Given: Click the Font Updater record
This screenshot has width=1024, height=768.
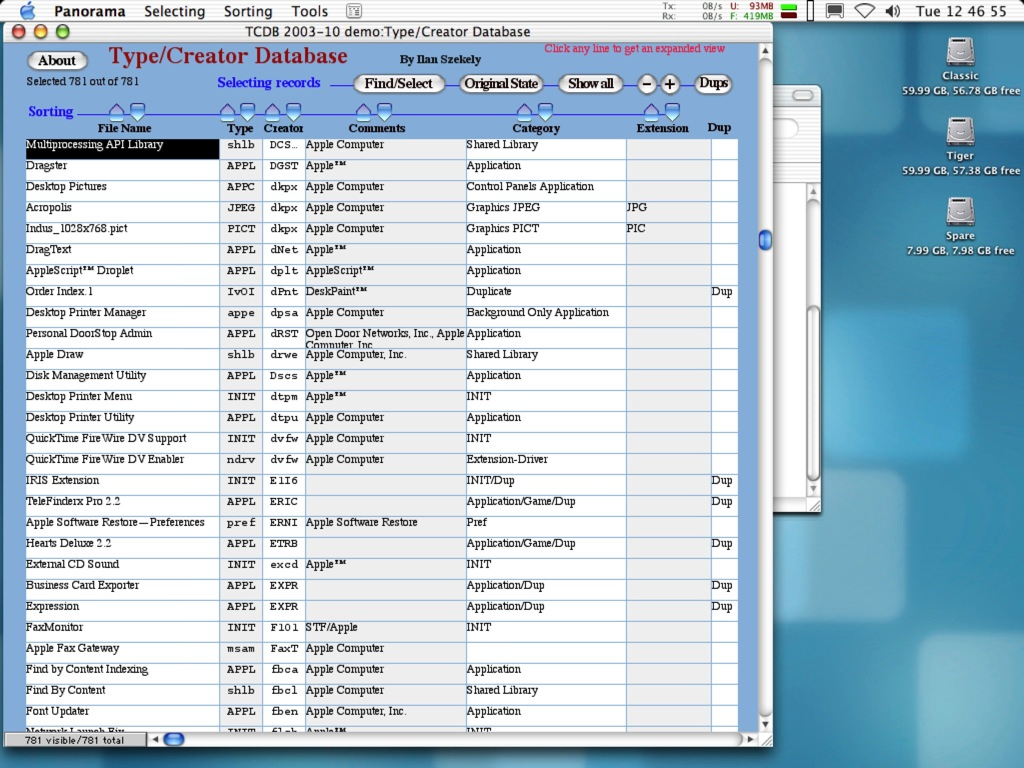Looking at the screenshot, I should tap(381, 714).
